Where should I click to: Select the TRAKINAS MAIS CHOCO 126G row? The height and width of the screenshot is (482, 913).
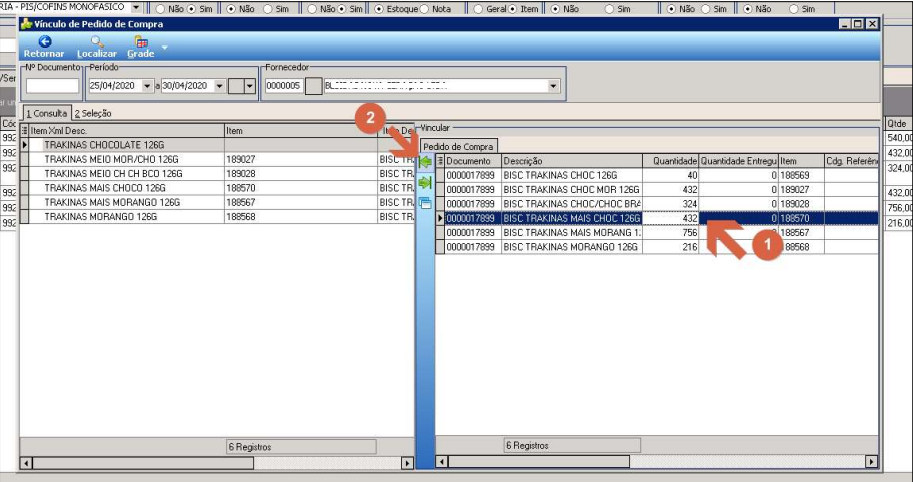click(x=218, y=188)
